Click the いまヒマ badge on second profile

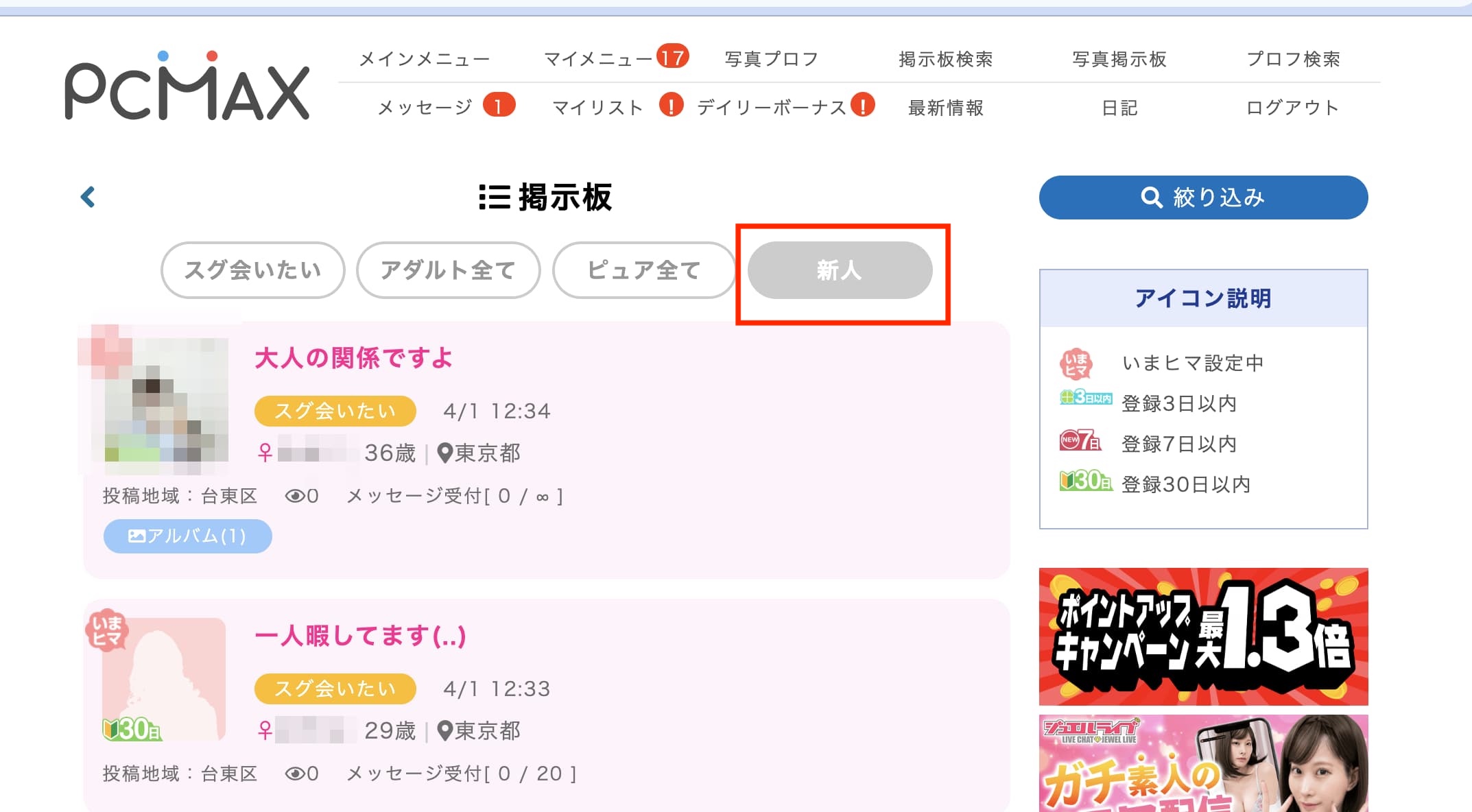tap(107, 630)
